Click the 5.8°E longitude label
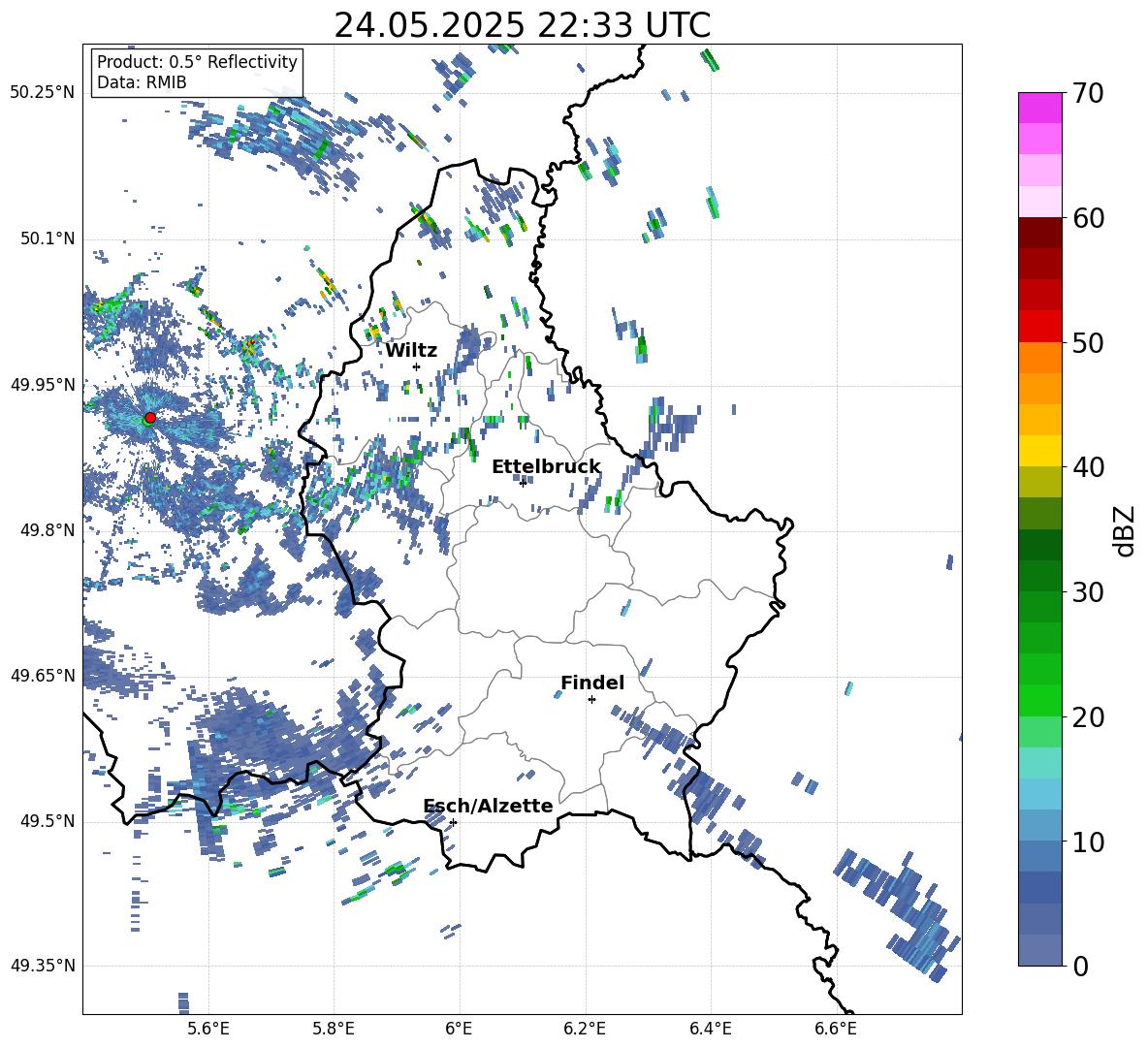This screenshot has height=1048, width=1148. [334, 1029]
